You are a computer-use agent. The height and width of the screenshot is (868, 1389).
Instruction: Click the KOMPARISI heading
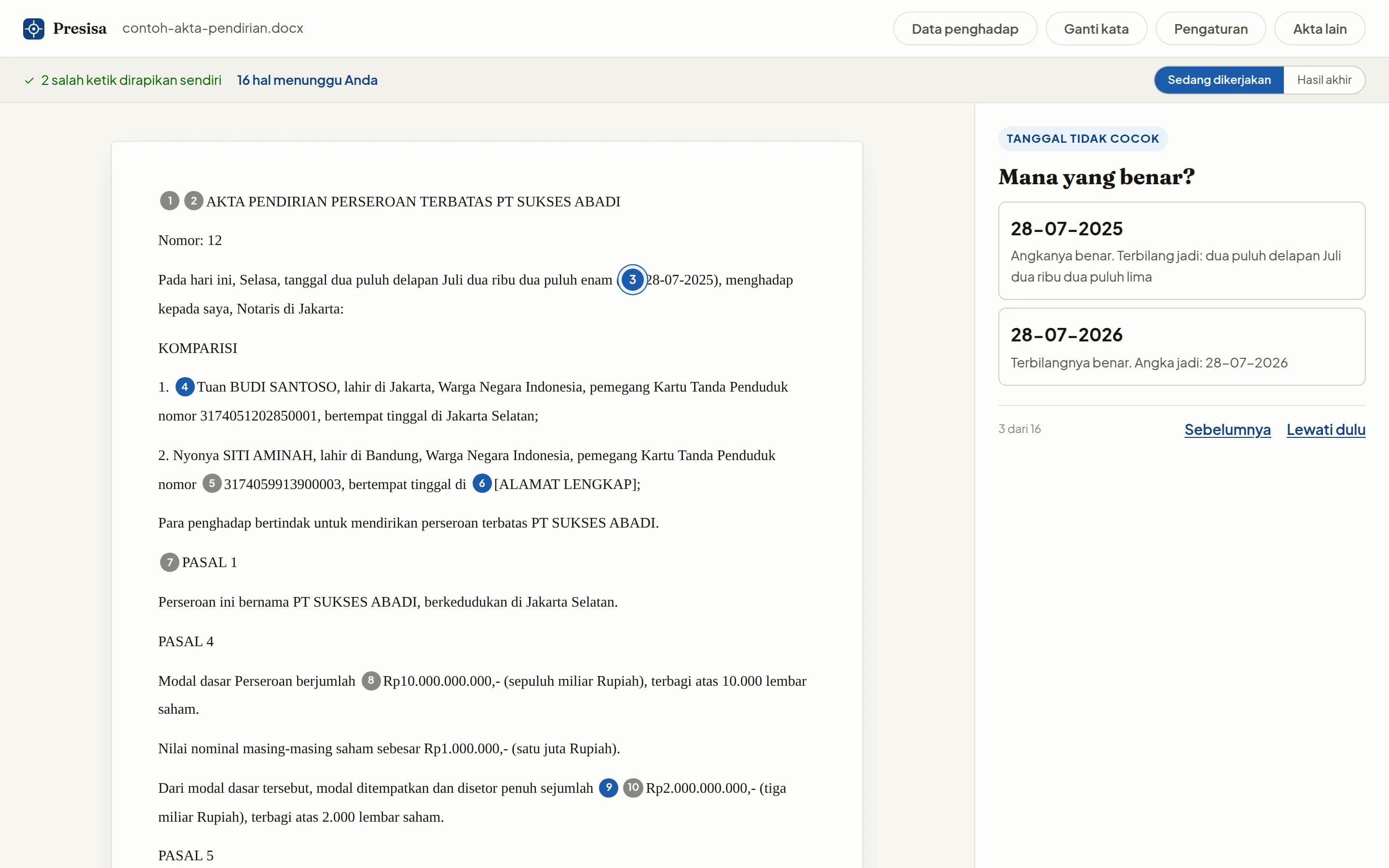[197, 349]
